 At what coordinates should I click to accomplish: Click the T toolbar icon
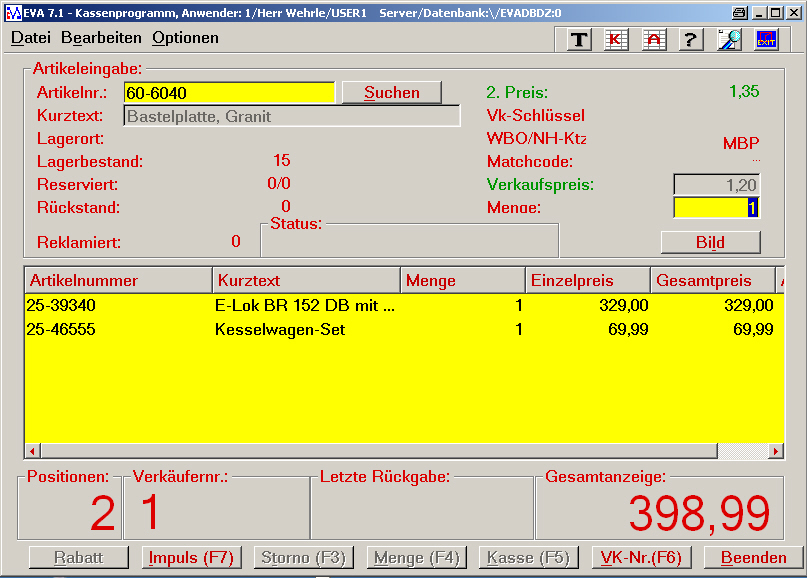click(579, 39)
